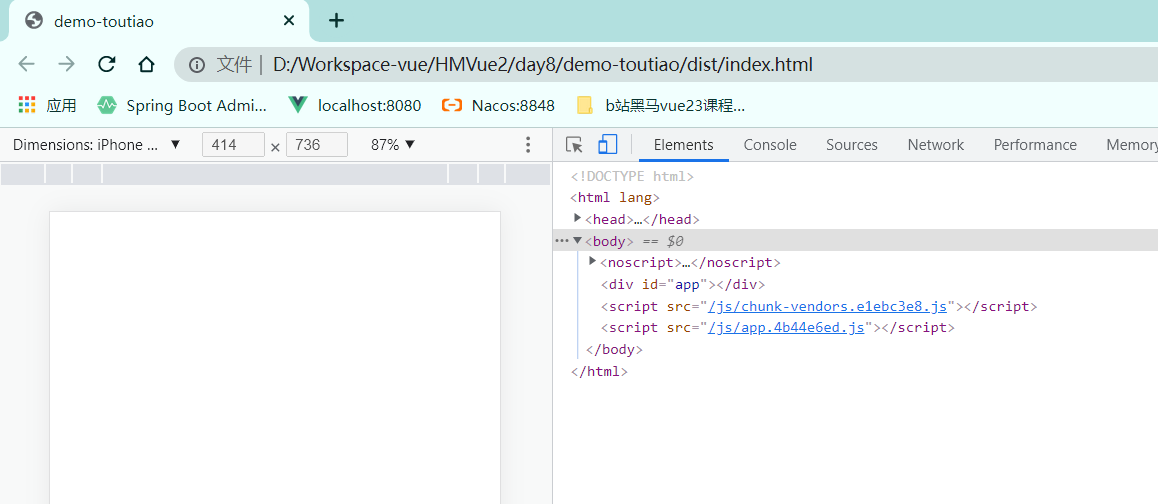
Task: Edit the viewport width field 414
Action: pos(233,145)
